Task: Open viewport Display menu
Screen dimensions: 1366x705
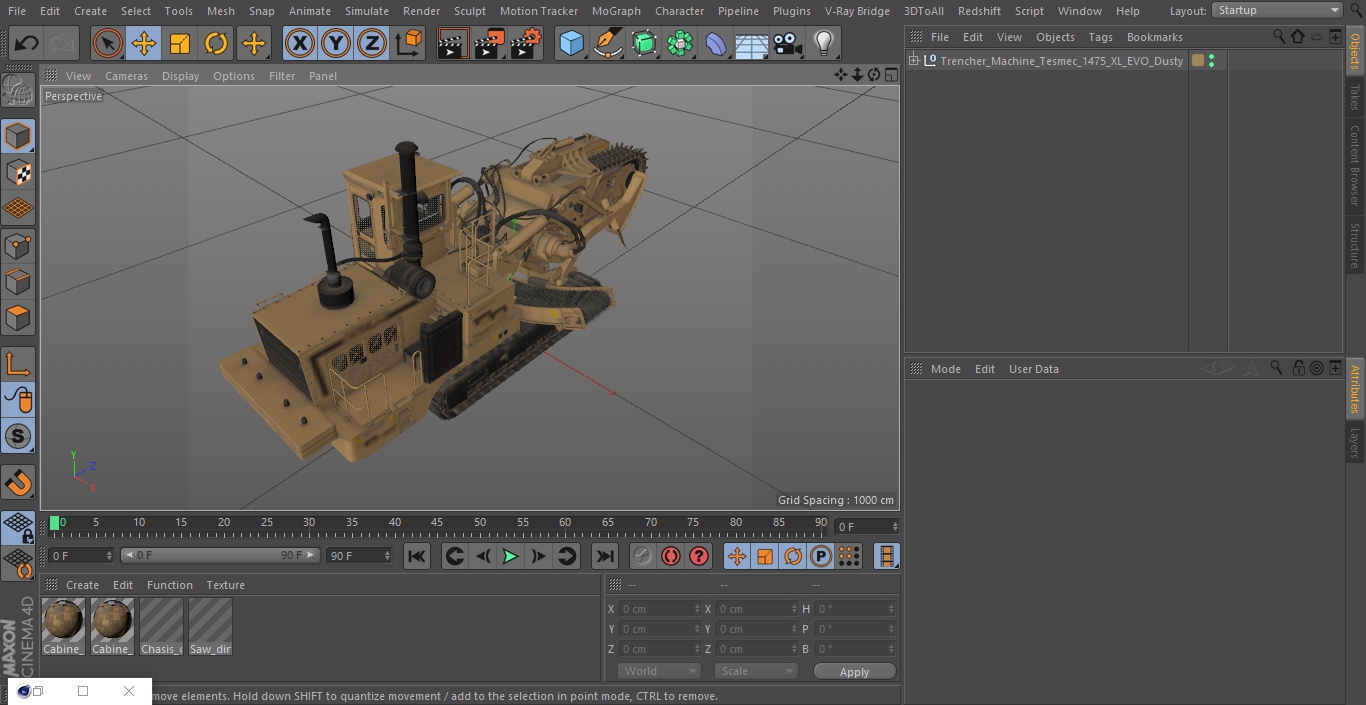Action: click(180, 76)
